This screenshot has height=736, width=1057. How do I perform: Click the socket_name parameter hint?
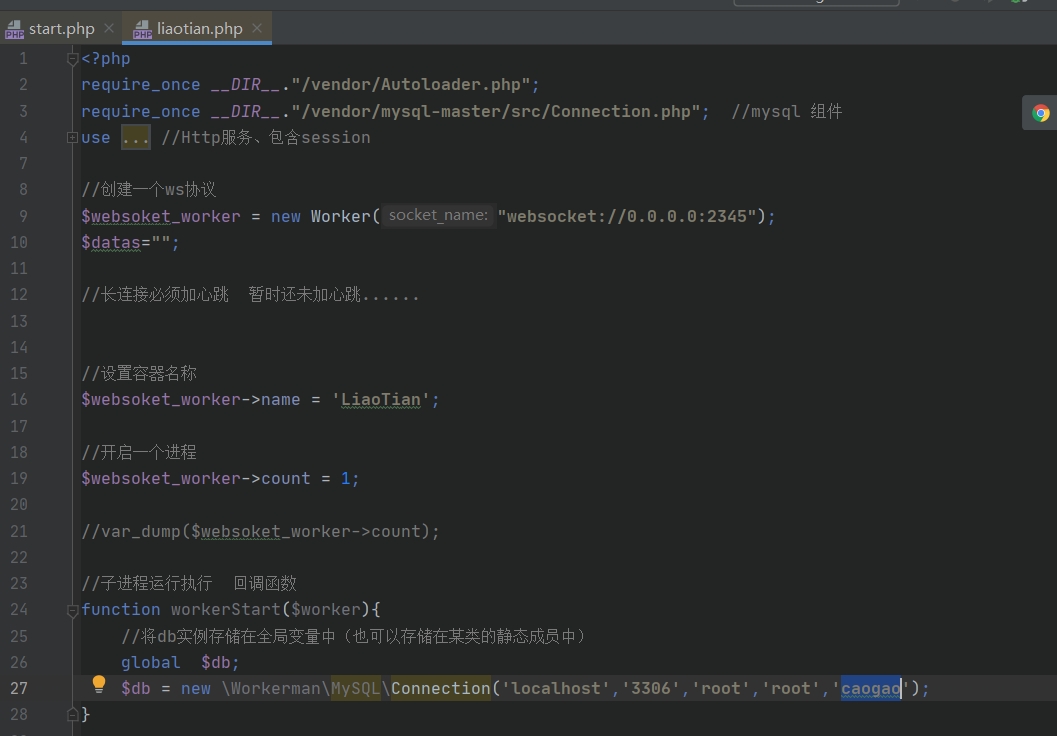point(437,215)
